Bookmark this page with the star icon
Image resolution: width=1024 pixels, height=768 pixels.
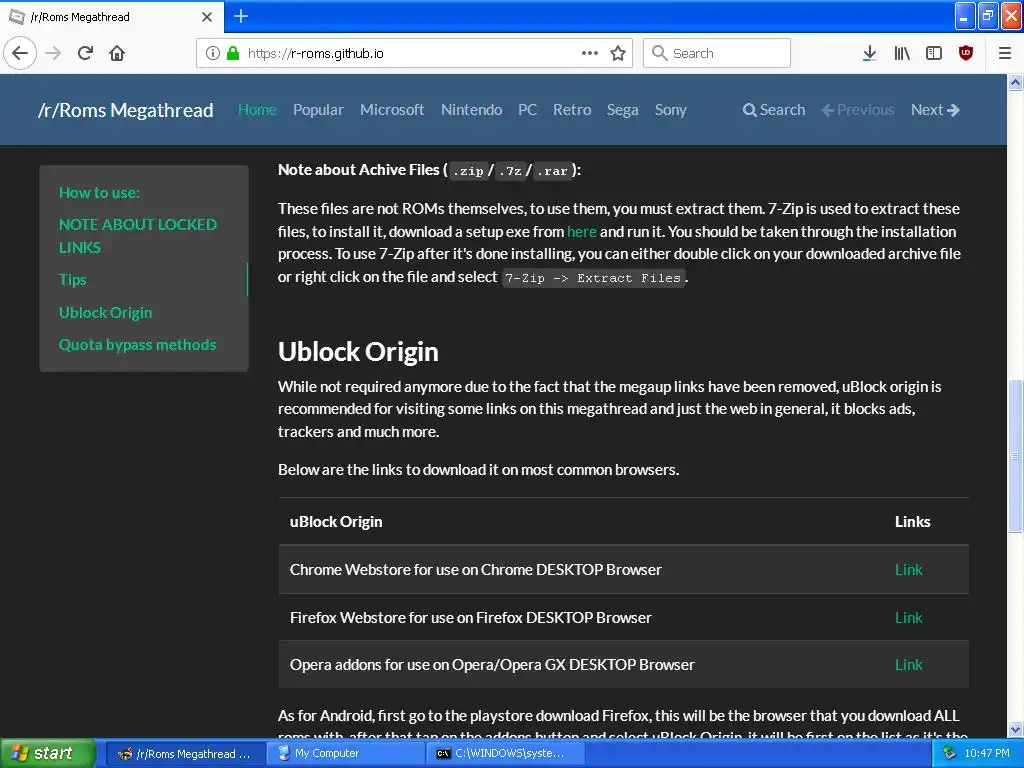pyautogui.click(x=618, y=53)
